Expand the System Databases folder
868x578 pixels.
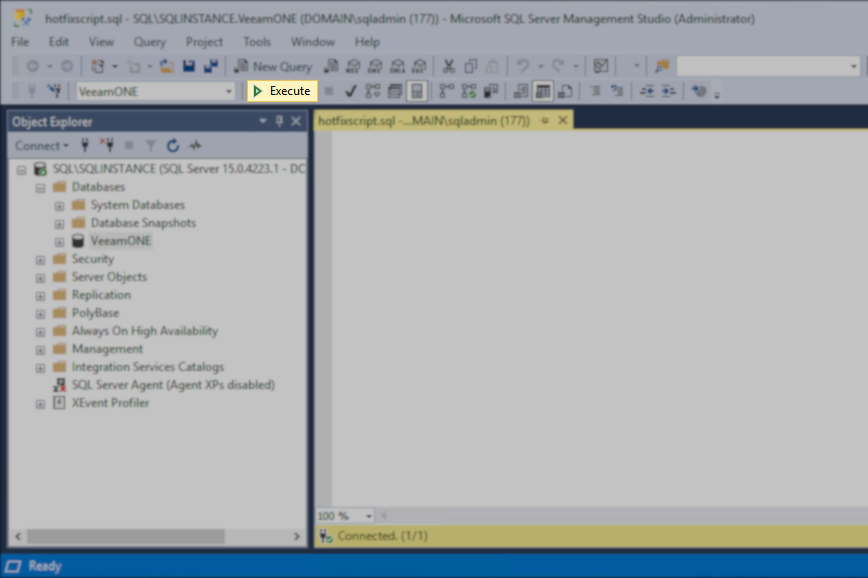(59, 206)
